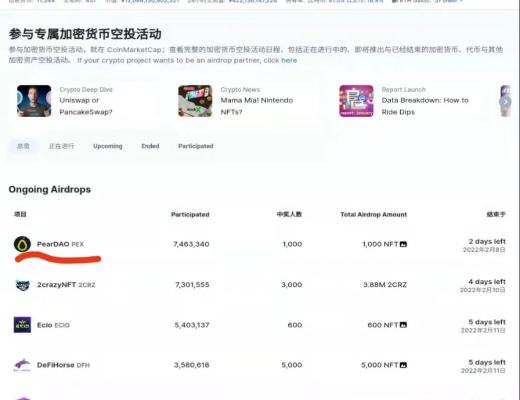Click the Ecio project logo icon
The width and height of the screenshot is (520, 400).
pyautogui.click(x=22, y=325)
